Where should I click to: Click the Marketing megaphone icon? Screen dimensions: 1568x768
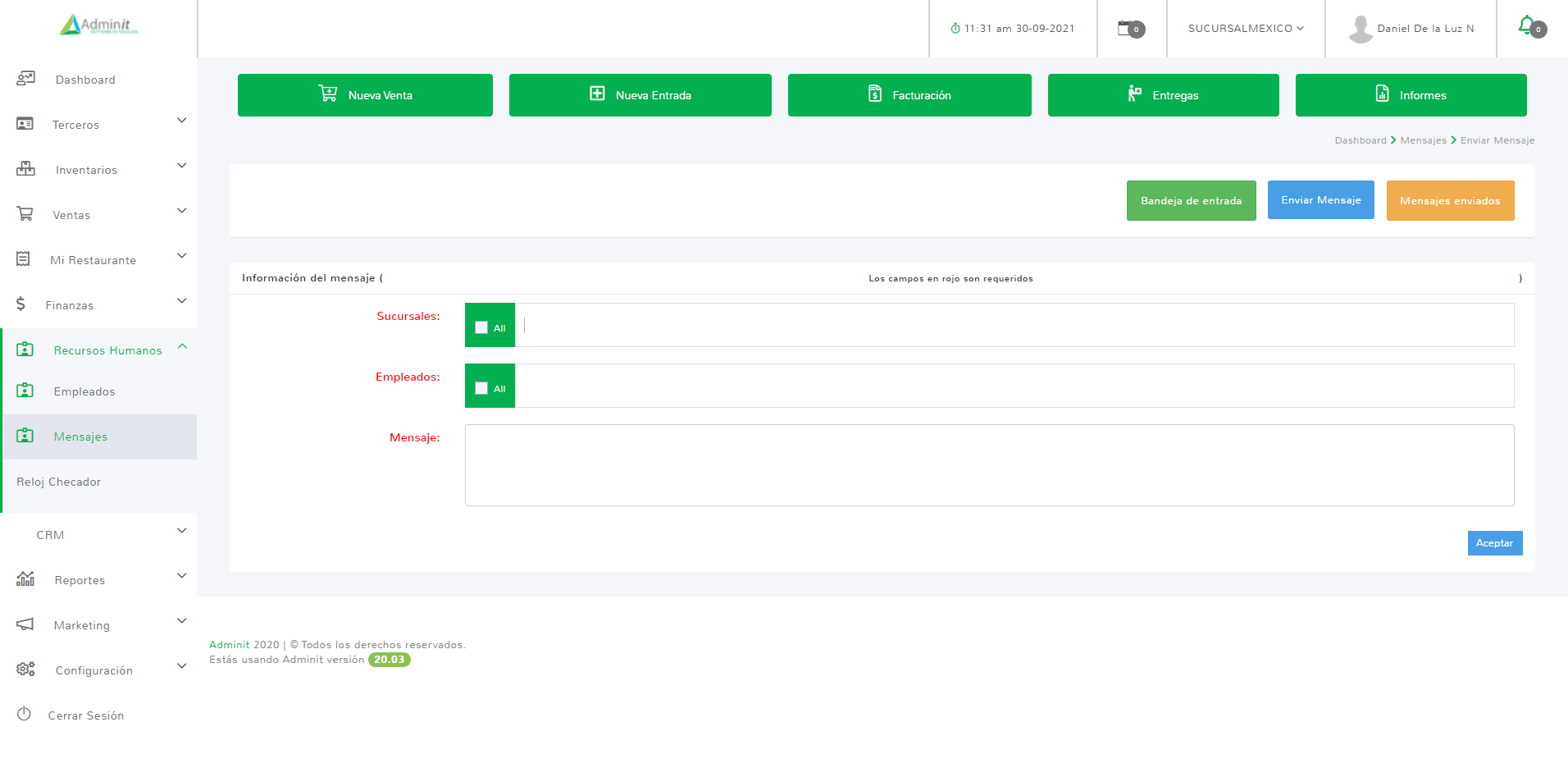click(25, 624)
